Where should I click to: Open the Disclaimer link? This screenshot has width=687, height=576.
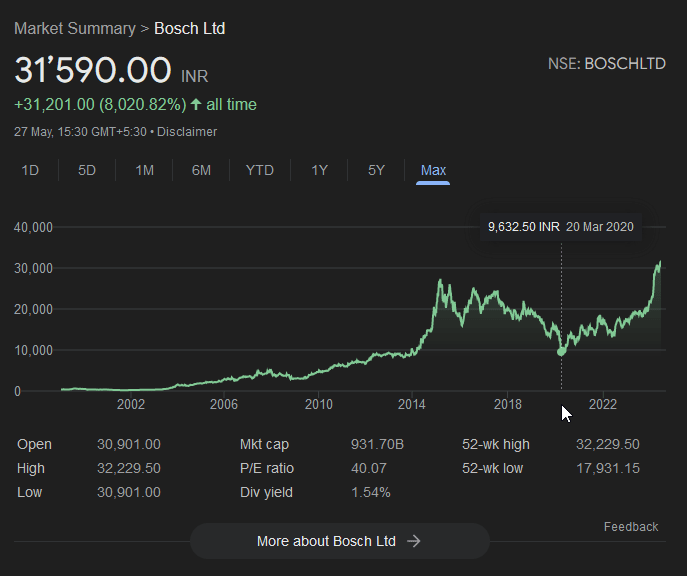pos(186,132)
